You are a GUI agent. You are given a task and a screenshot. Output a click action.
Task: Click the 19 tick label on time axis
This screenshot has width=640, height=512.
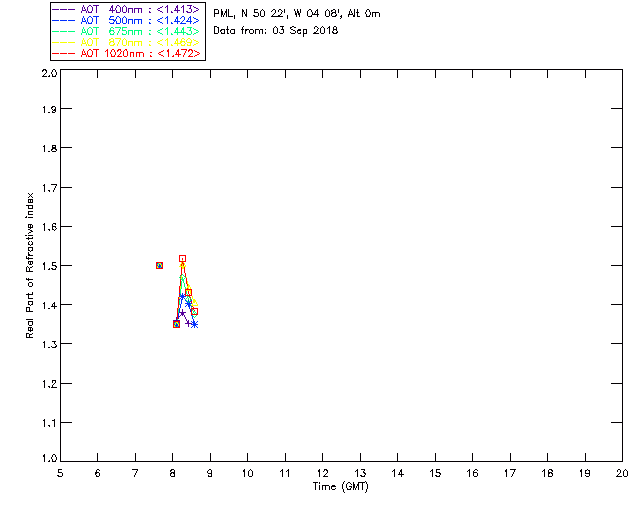tap(585, 473)
